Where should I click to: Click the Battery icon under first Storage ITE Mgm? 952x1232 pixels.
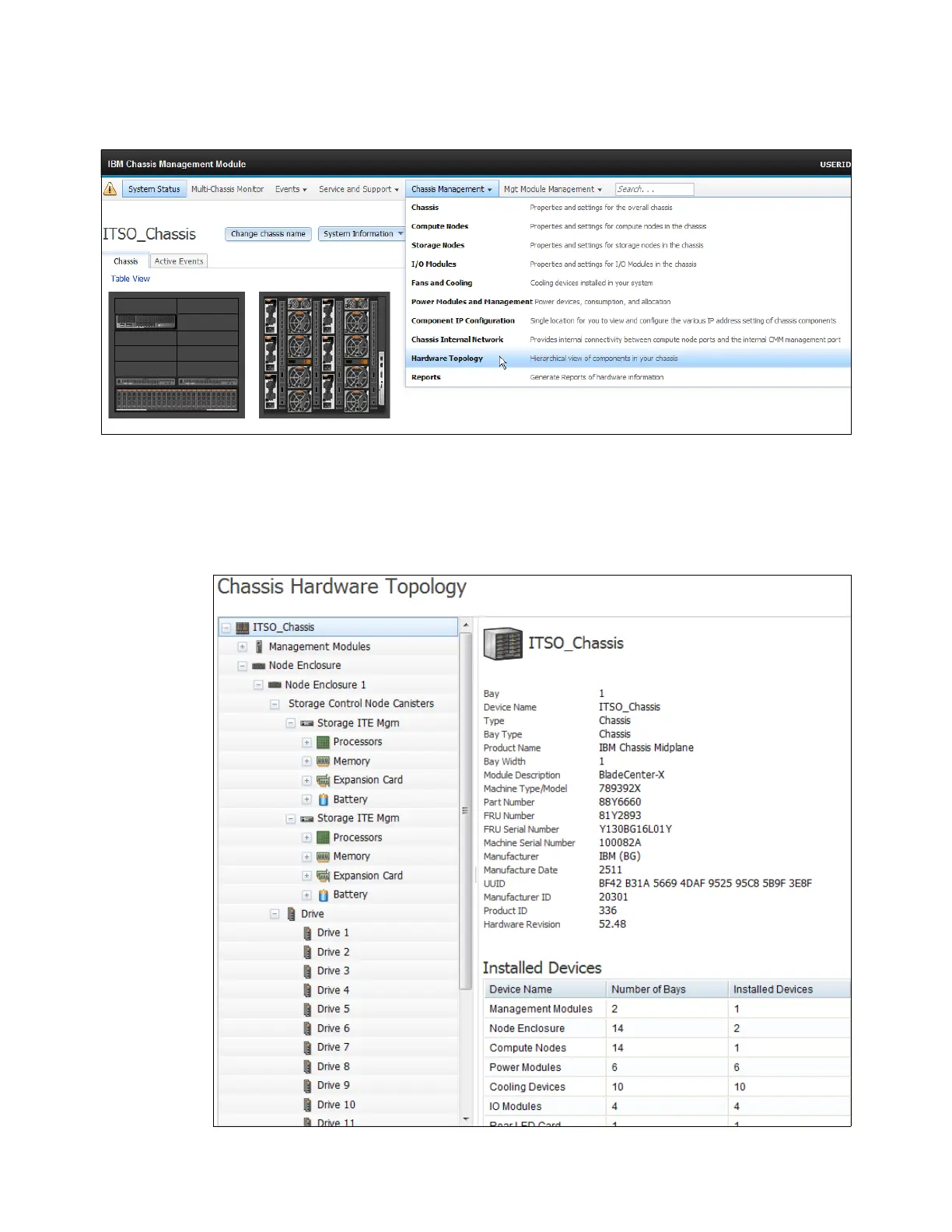tap(323, 800)
